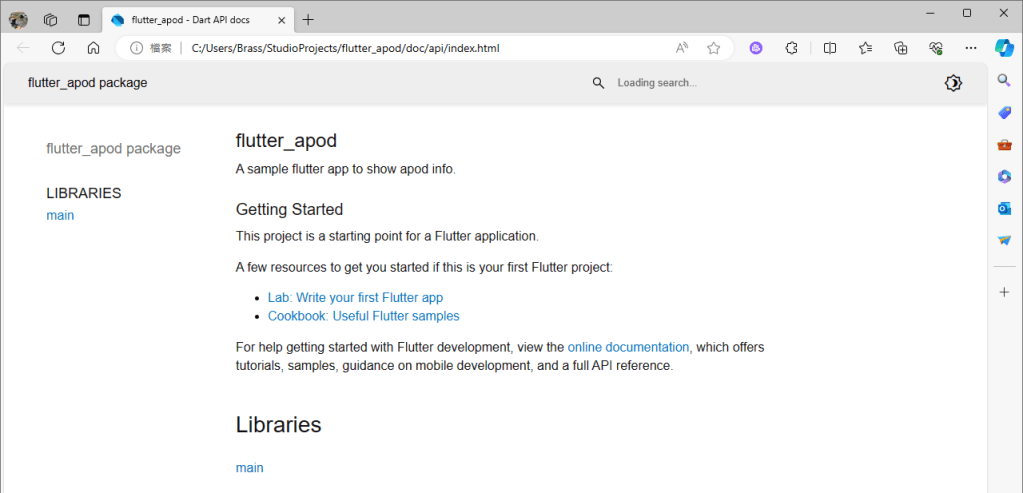Viewport: 1023px width, 493px height.
Task: Click the Read aloud icon
Action: tap(682, 48)
